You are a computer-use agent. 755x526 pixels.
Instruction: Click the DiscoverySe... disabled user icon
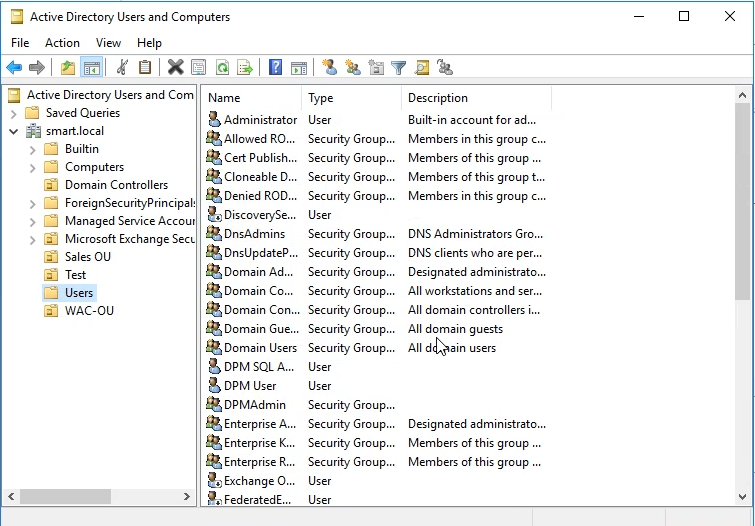214,215
